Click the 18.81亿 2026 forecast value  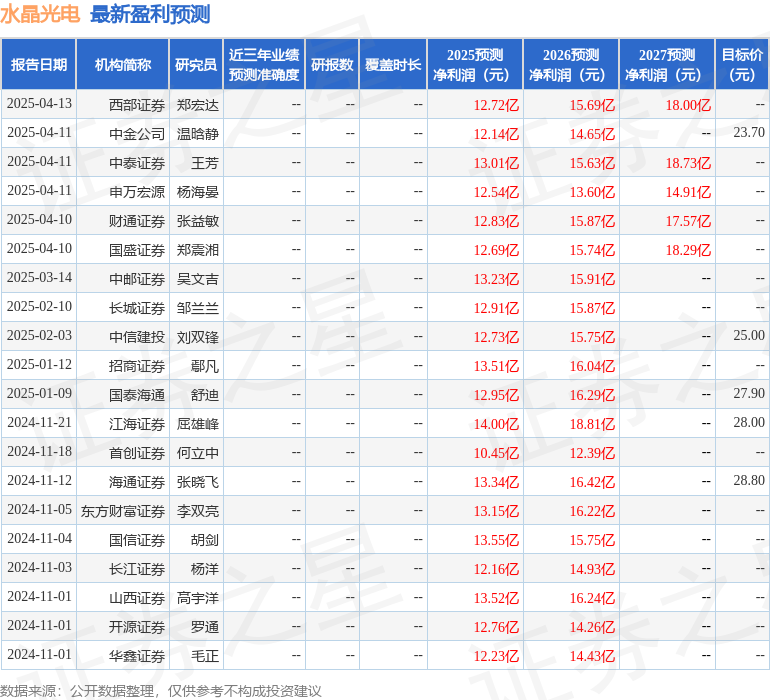coord(592,423)
